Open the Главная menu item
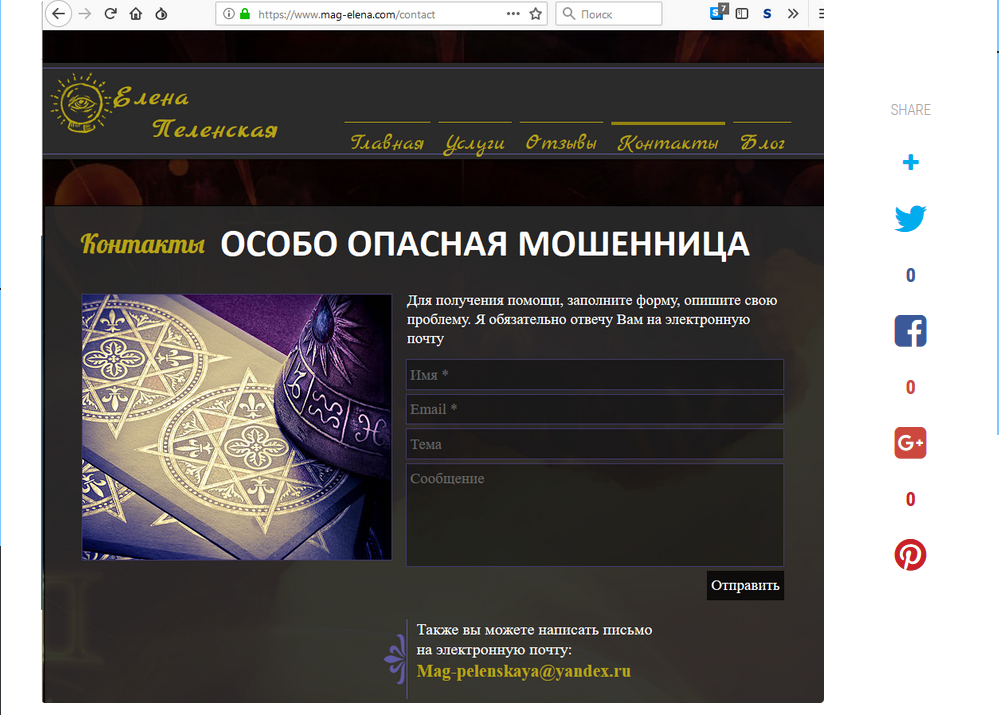Image resolution: width=999 pixels, height=715 pixels. coord(387,143)
